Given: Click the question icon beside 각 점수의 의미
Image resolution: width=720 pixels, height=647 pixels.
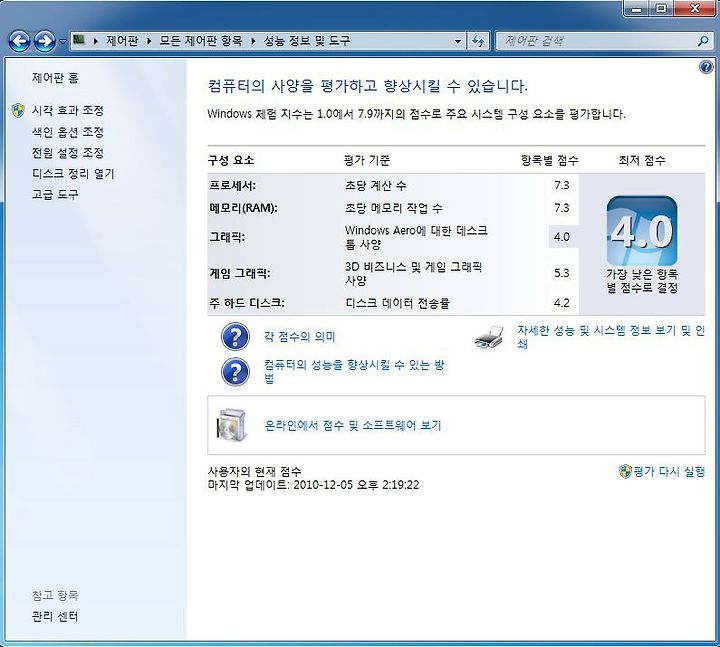Looking at the screenshot, I should 236,337.
